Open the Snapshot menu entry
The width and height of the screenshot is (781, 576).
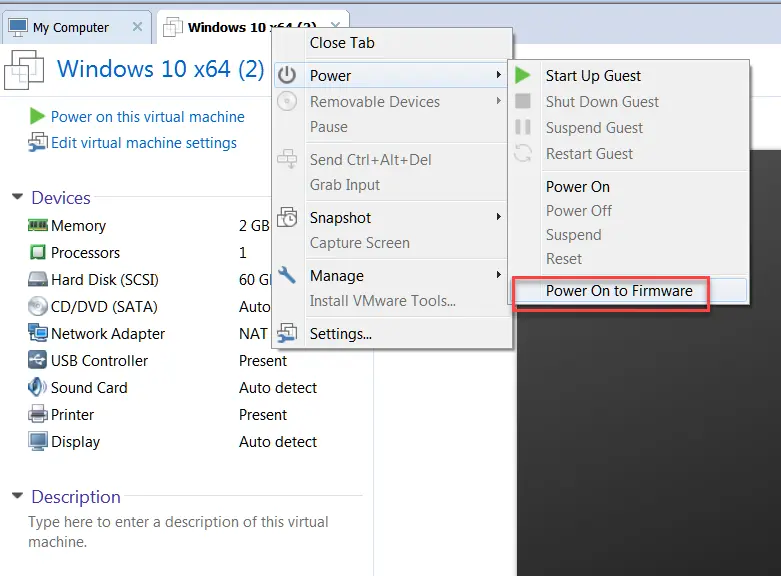392,218
